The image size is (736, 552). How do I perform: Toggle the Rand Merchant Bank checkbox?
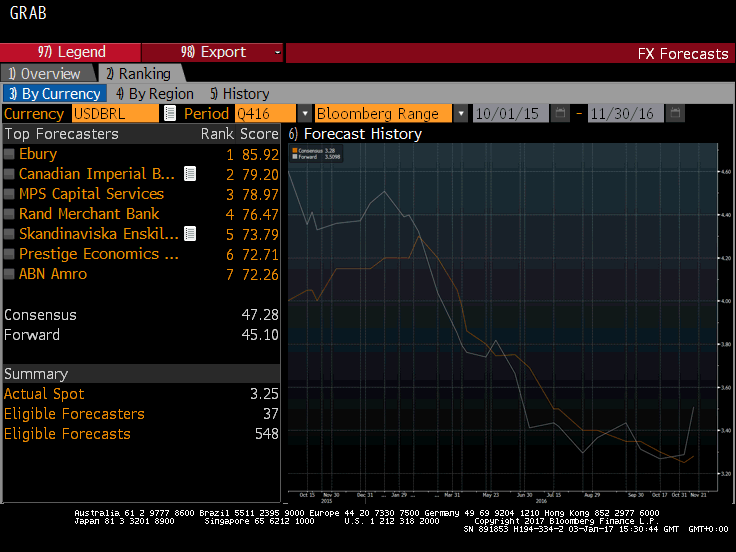[x=9, y=214]
